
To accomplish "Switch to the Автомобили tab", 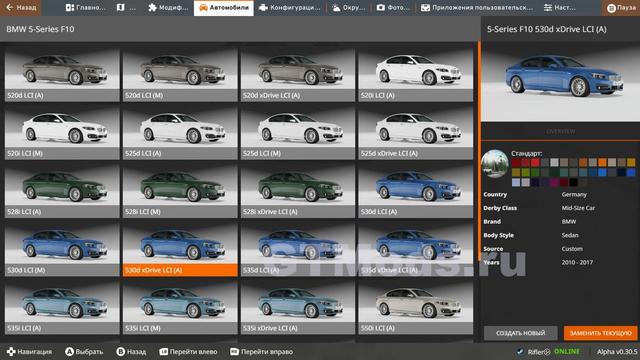I will point(224,8).
